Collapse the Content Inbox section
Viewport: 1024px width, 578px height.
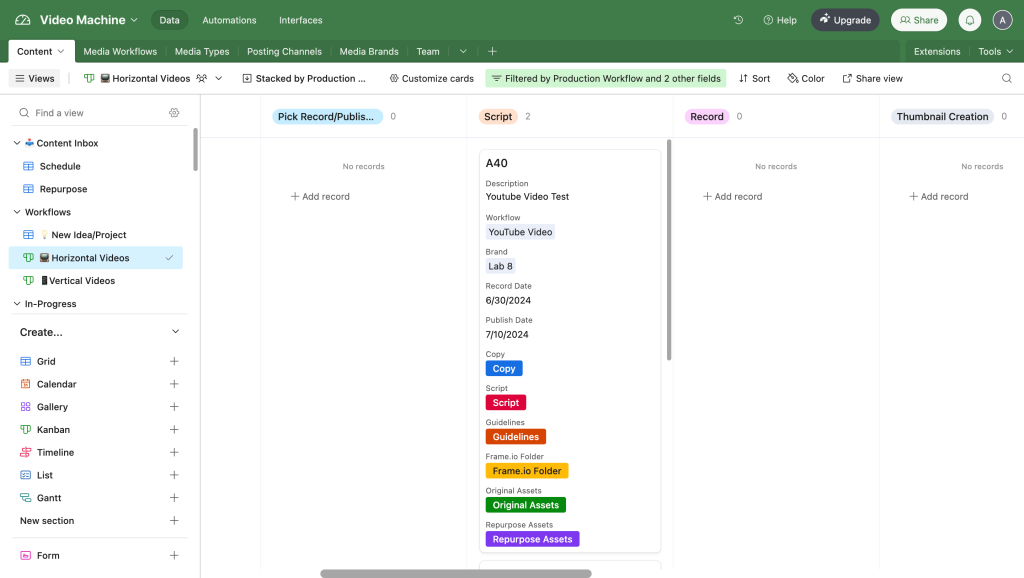17,143
